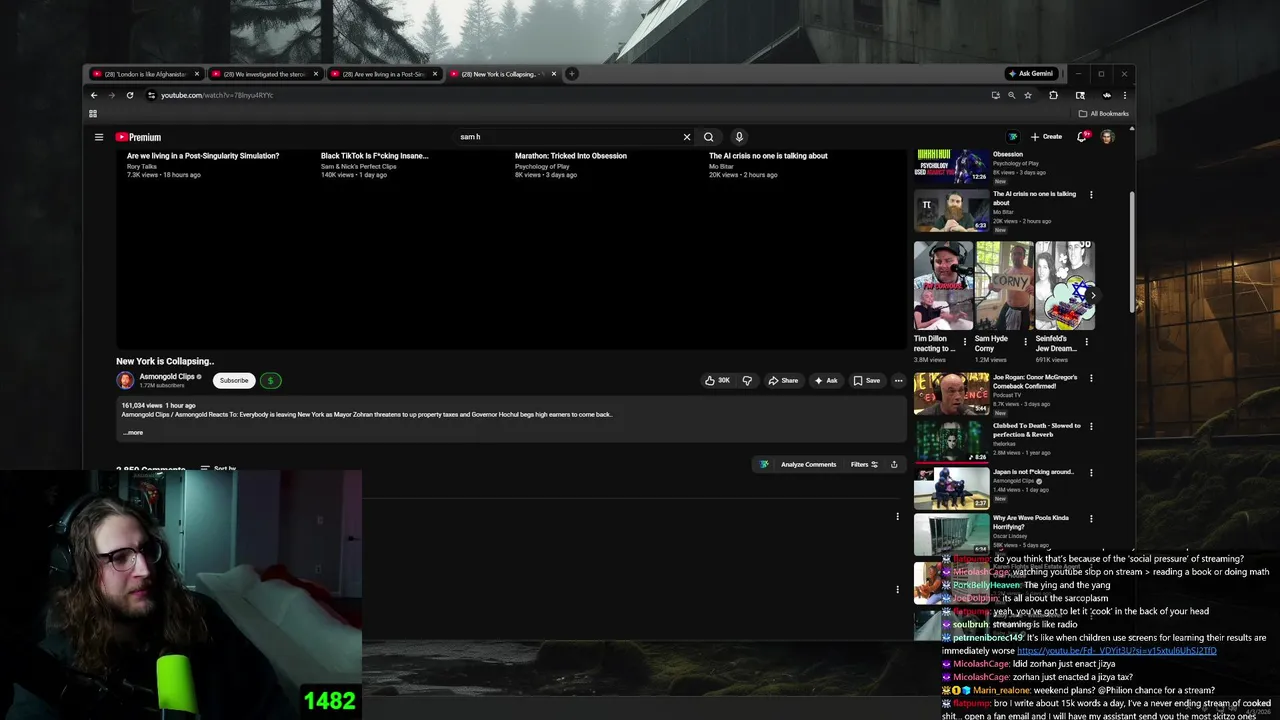1280x720 pixels.
Task: Open the Tim Dillon reacting short
Action: point(942,286)
